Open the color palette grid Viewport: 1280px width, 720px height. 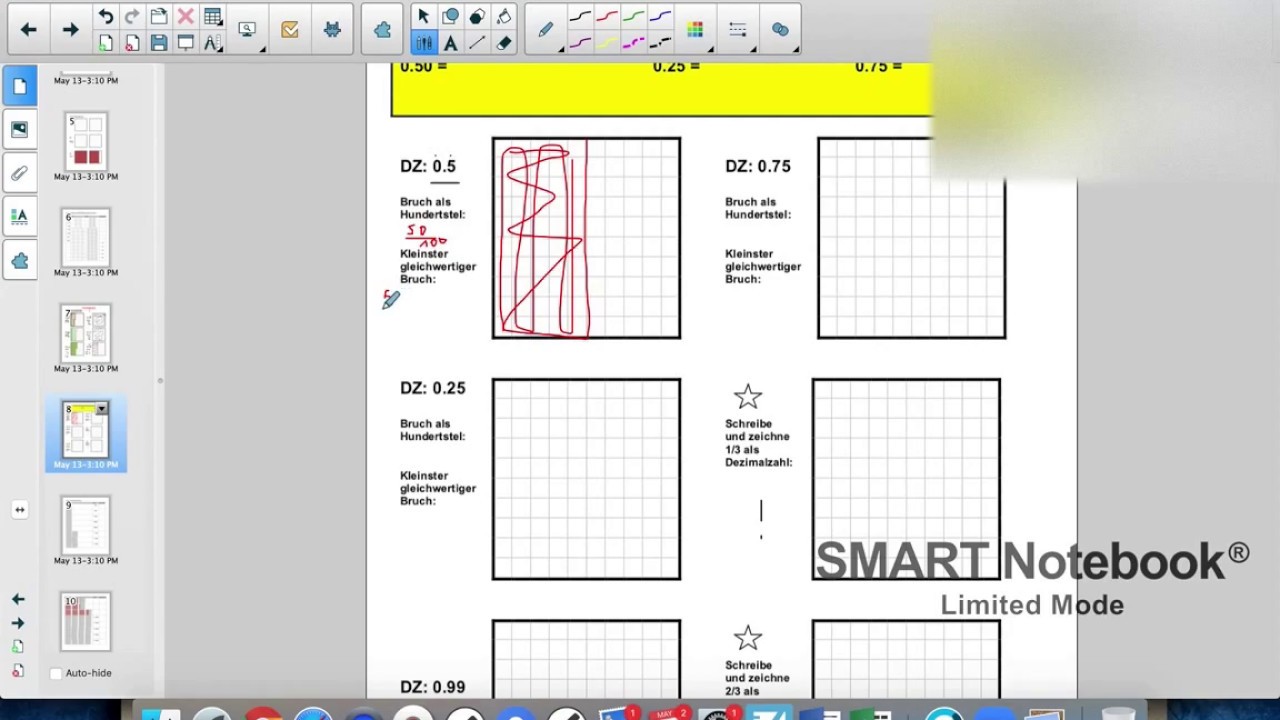tap(695, 30)
